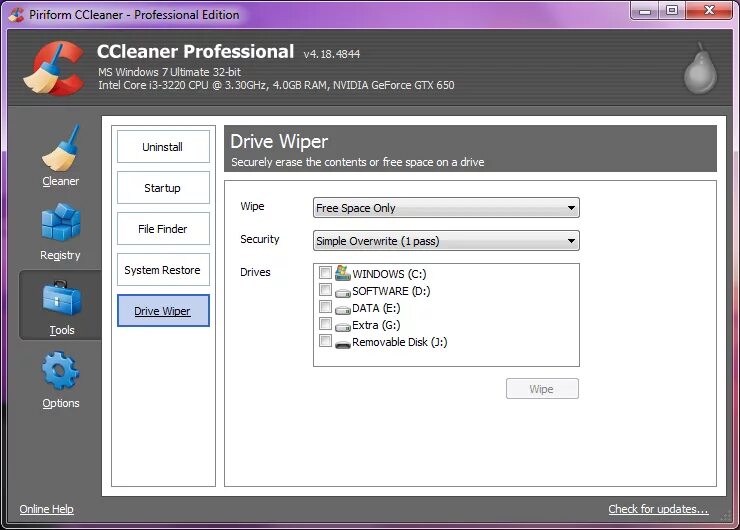Click the title bar CCleaner app icon

tap(16, 14)
